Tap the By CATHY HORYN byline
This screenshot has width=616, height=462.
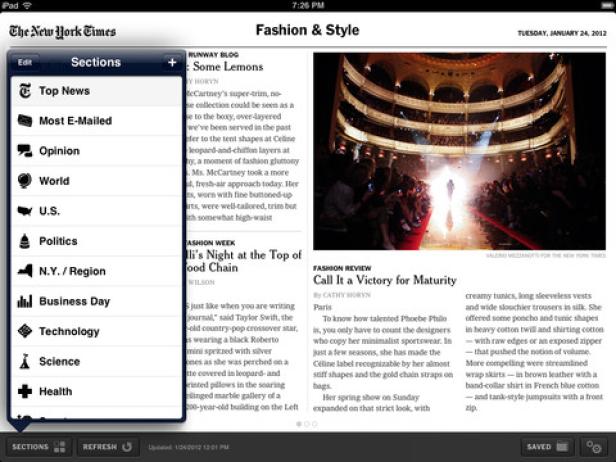(x=342, y=295)
